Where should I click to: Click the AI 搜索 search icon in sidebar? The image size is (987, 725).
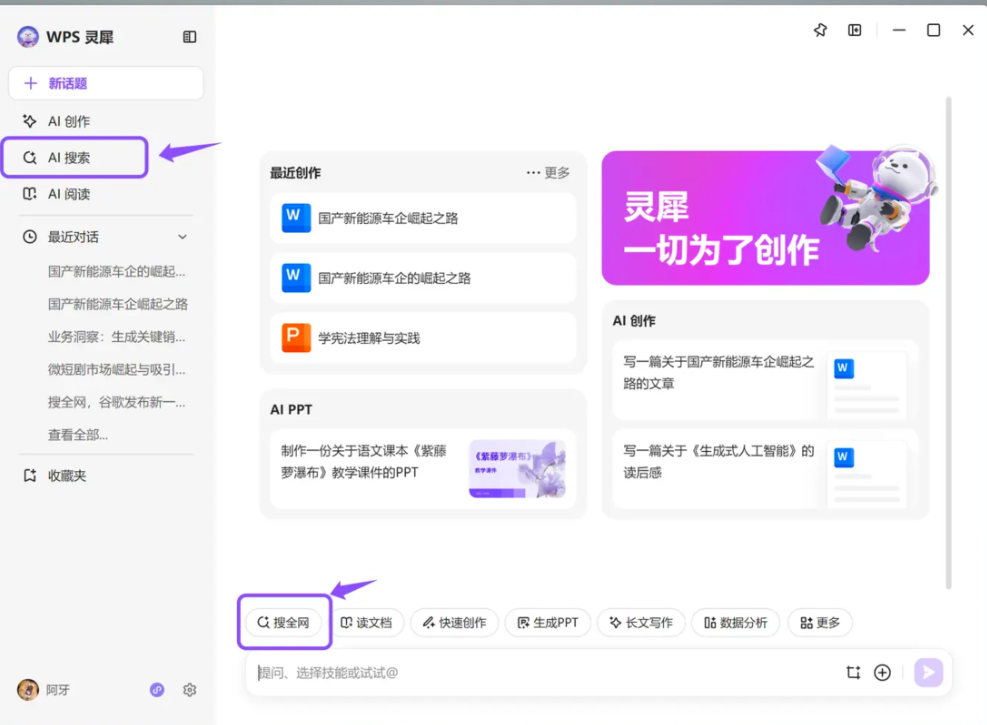click(x=30, y=157)
